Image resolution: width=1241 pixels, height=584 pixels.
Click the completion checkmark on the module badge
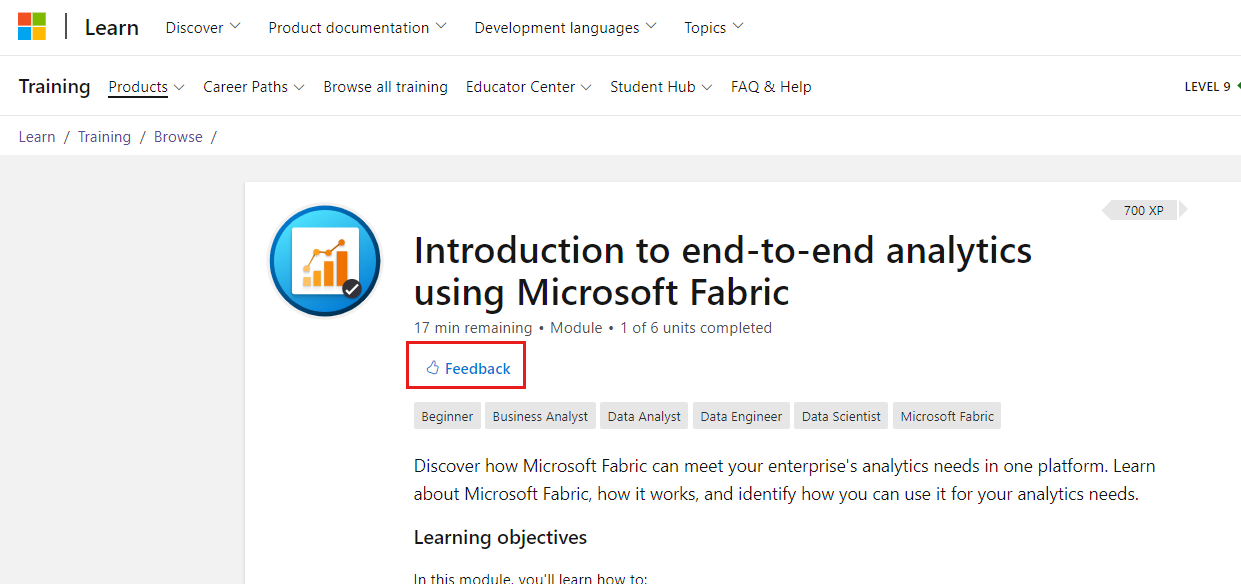pos(352,288)
